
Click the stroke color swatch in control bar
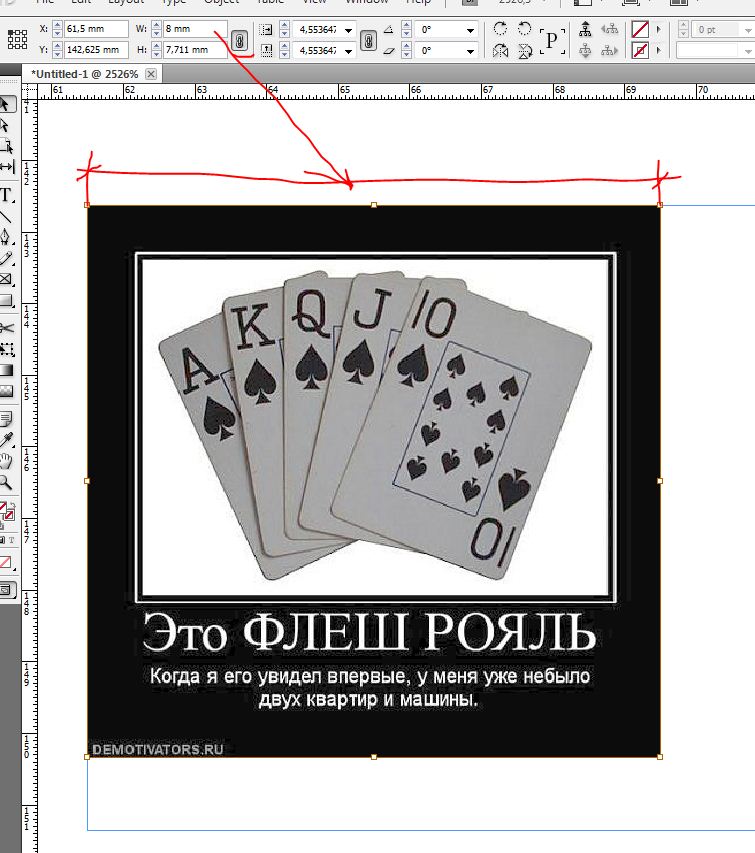640,51
